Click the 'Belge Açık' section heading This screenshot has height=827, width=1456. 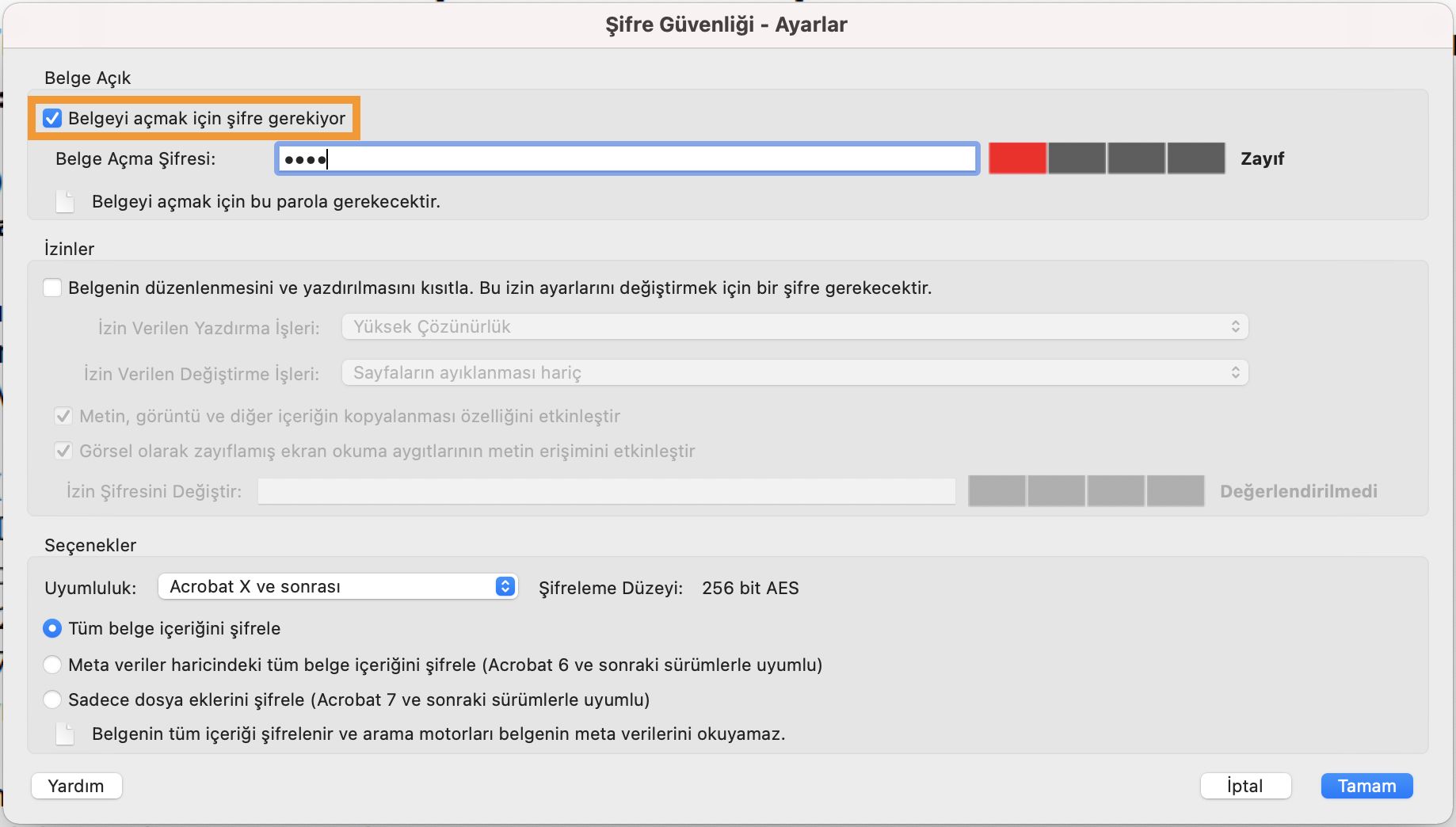pyautogui.click(x=87, y=78)
